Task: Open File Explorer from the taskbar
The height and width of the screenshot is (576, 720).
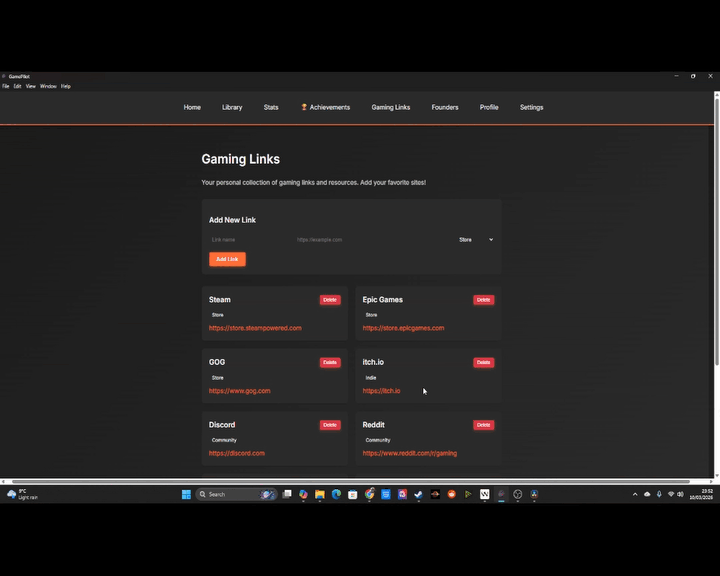Action: pos(320,494)
